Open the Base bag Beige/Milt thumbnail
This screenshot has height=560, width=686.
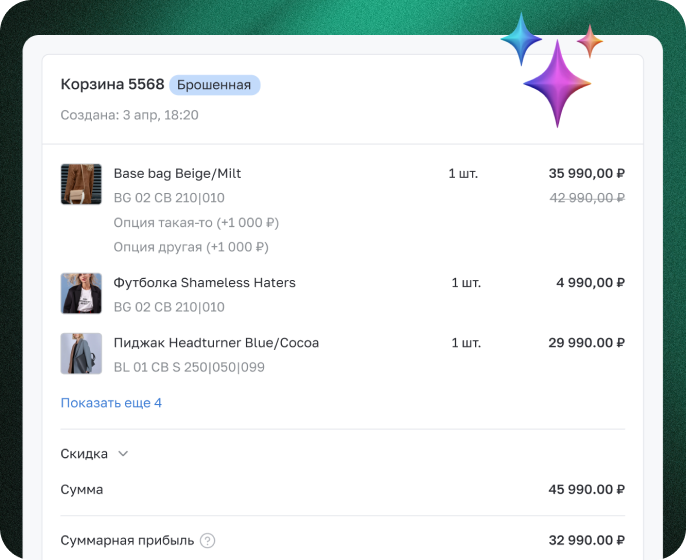point(81,184)
